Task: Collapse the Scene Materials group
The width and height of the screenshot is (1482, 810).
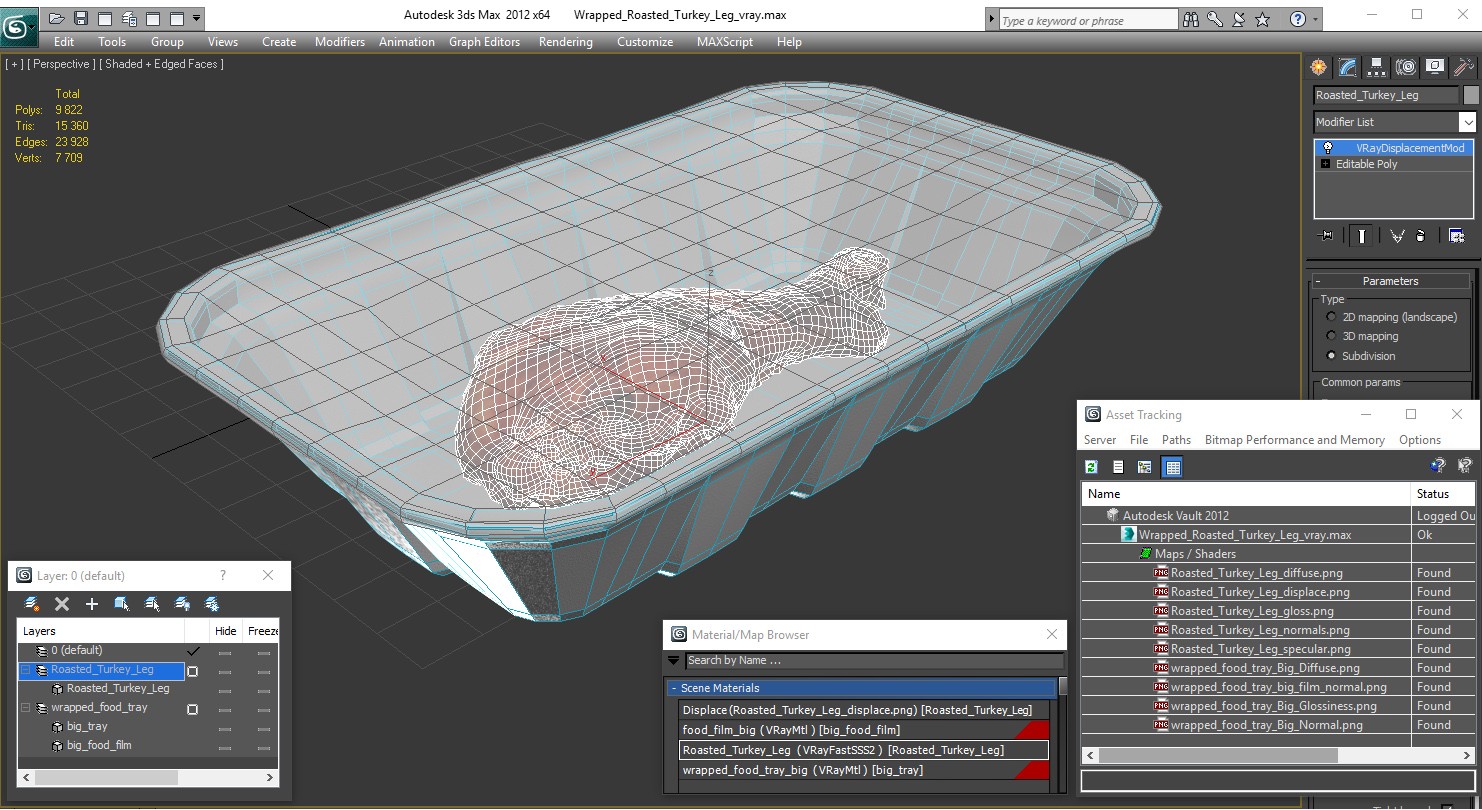Action: (x=674, y=688)
